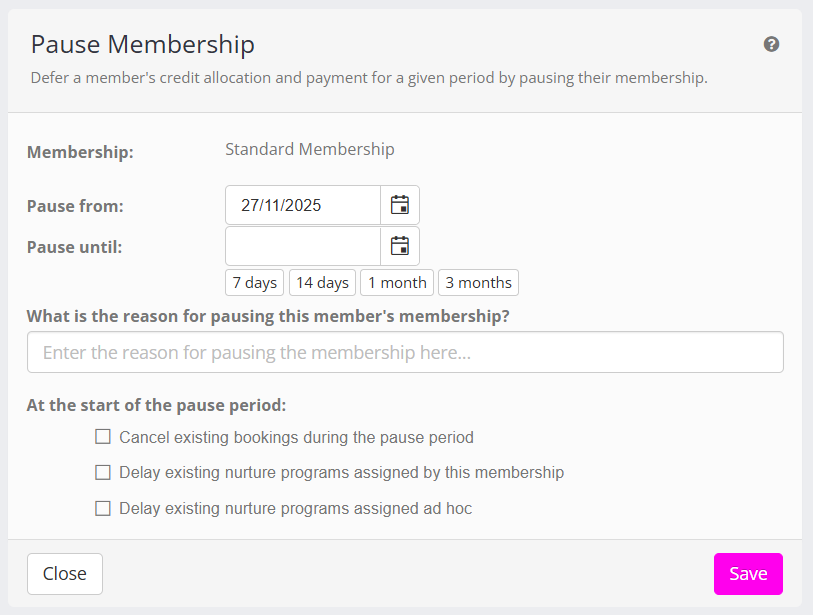Click the Pause from date field

[303, 205]
